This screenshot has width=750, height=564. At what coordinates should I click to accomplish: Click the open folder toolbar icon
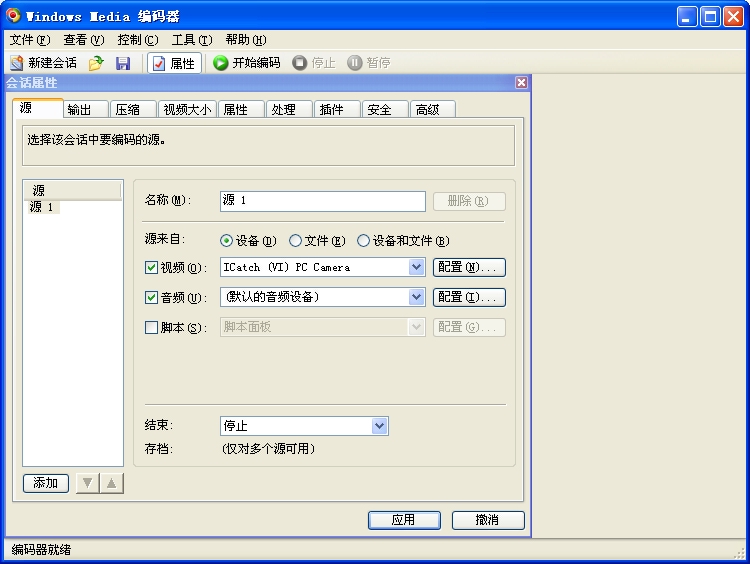click(96, 63)
